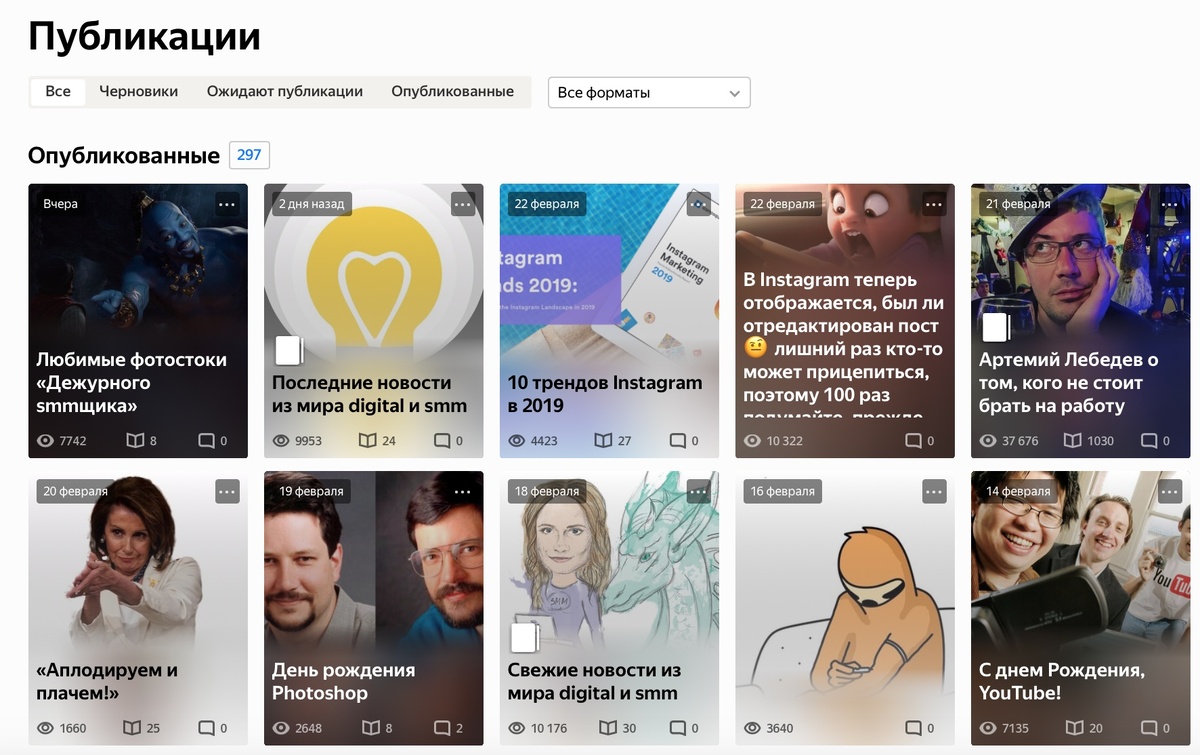Viewport: 1200px width, 755px height.
Task: Click views eye icon showing 3640
Action: (x=752, y=728)
